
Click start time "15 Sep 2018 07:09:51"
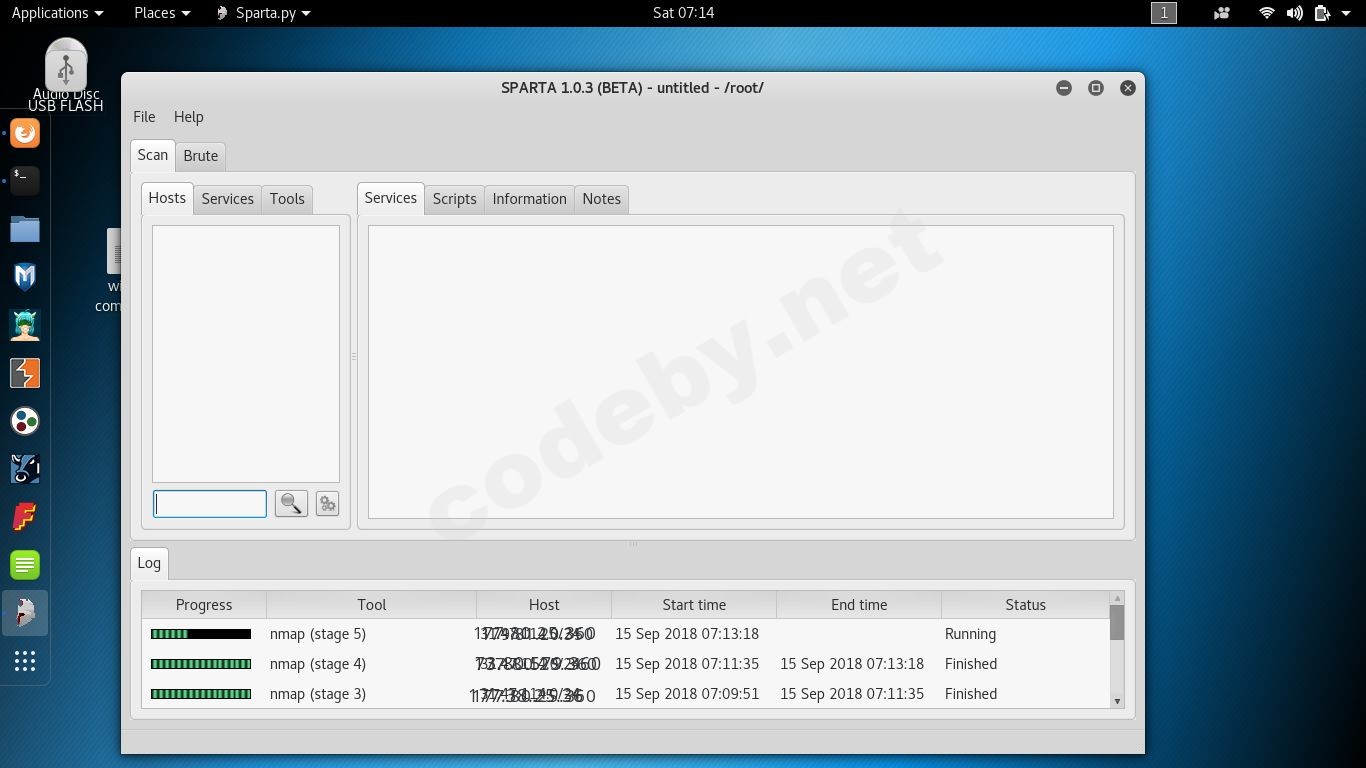click(687, 694)
